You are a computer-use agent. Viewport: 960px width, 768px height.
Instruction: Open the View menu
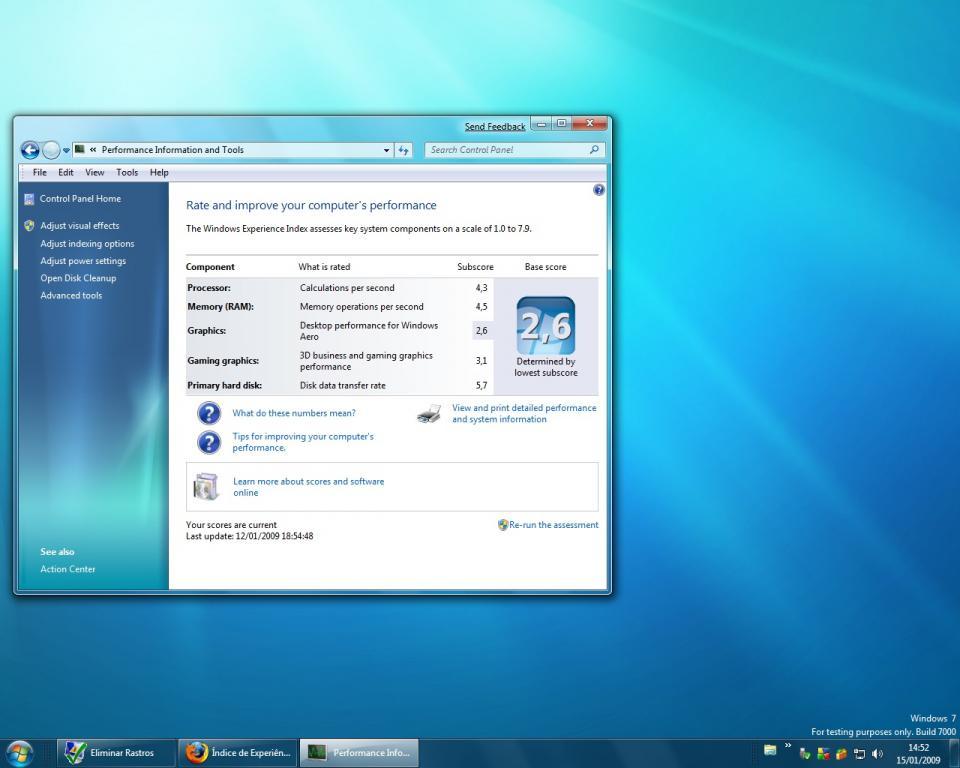pyautogui.click(x=94, y=173)
